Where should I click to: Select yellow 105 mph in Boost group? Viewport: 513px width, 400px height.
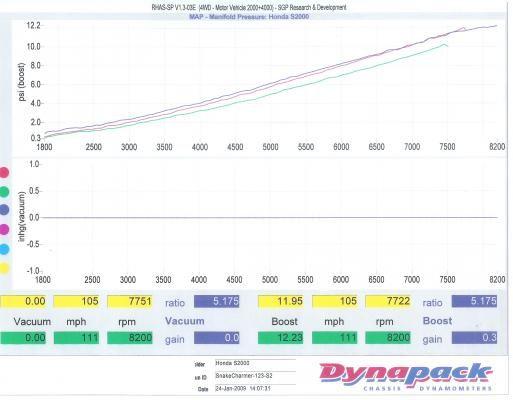tap(335, 301)
